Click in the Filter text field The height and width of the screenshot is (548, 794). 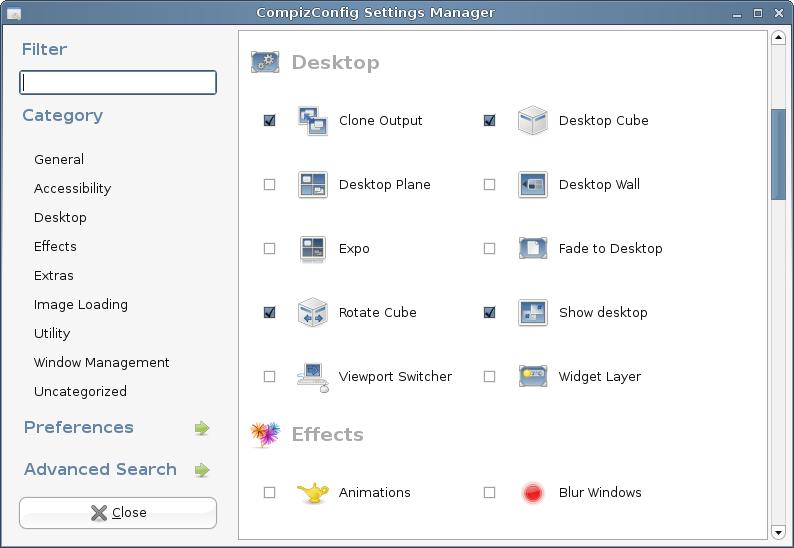118,83
